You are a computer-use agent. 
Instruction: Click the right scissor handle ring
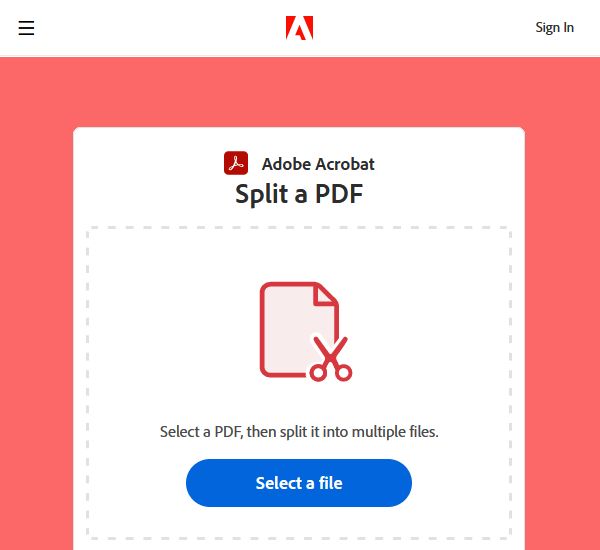click(x=344, y=372)
